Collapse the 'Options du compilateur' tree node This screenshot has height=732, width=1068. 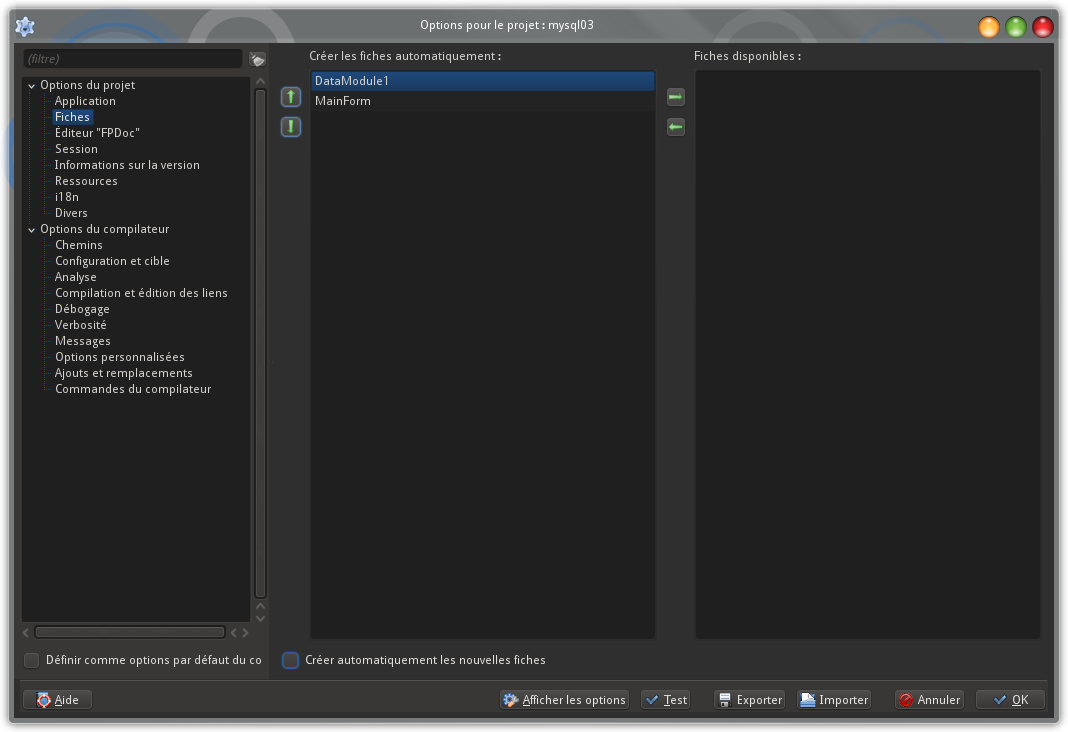click(32, 230)
